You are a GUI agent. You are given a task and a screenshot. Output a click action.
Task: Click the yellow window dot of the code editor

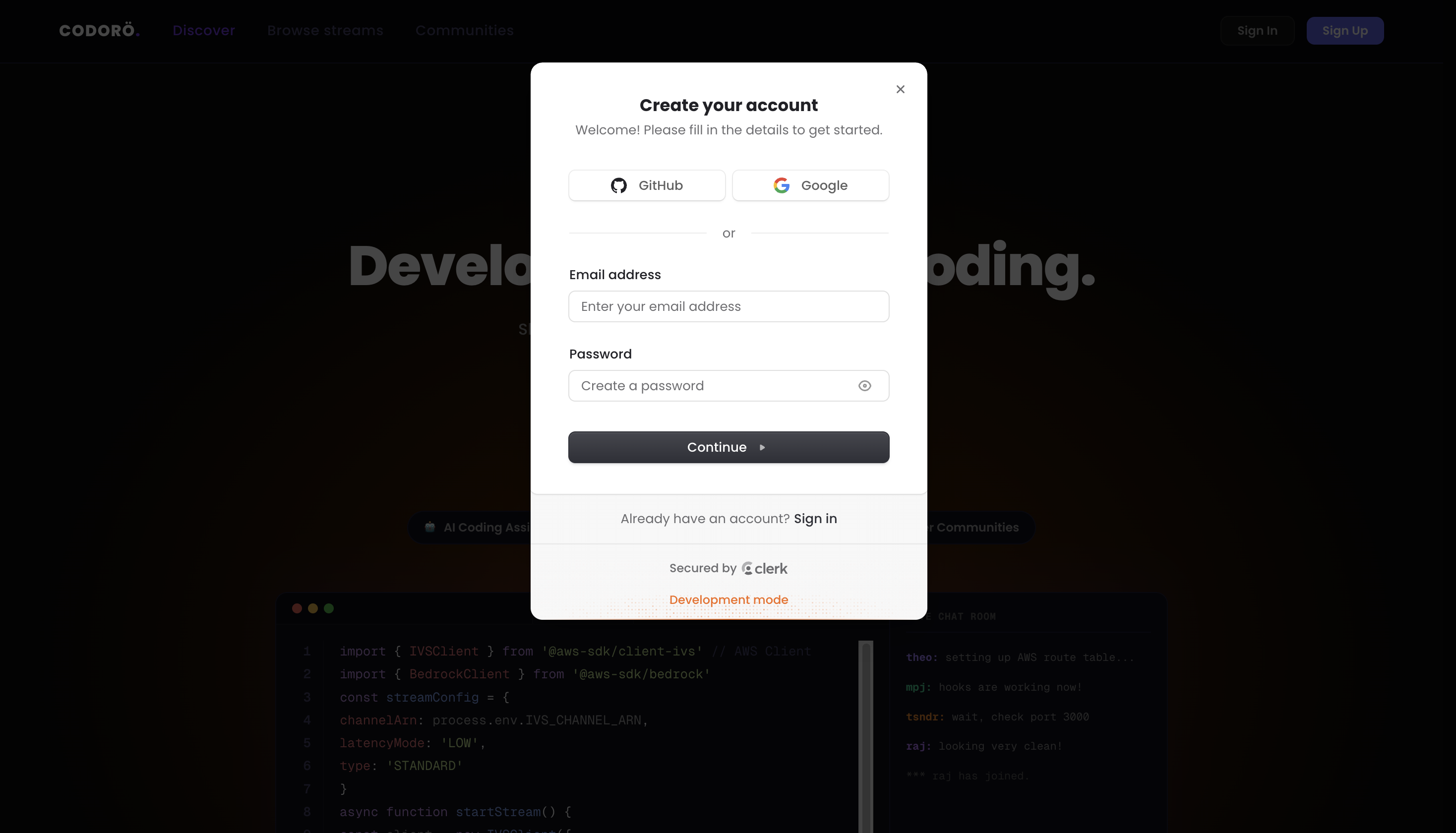[x=313, y=608]
